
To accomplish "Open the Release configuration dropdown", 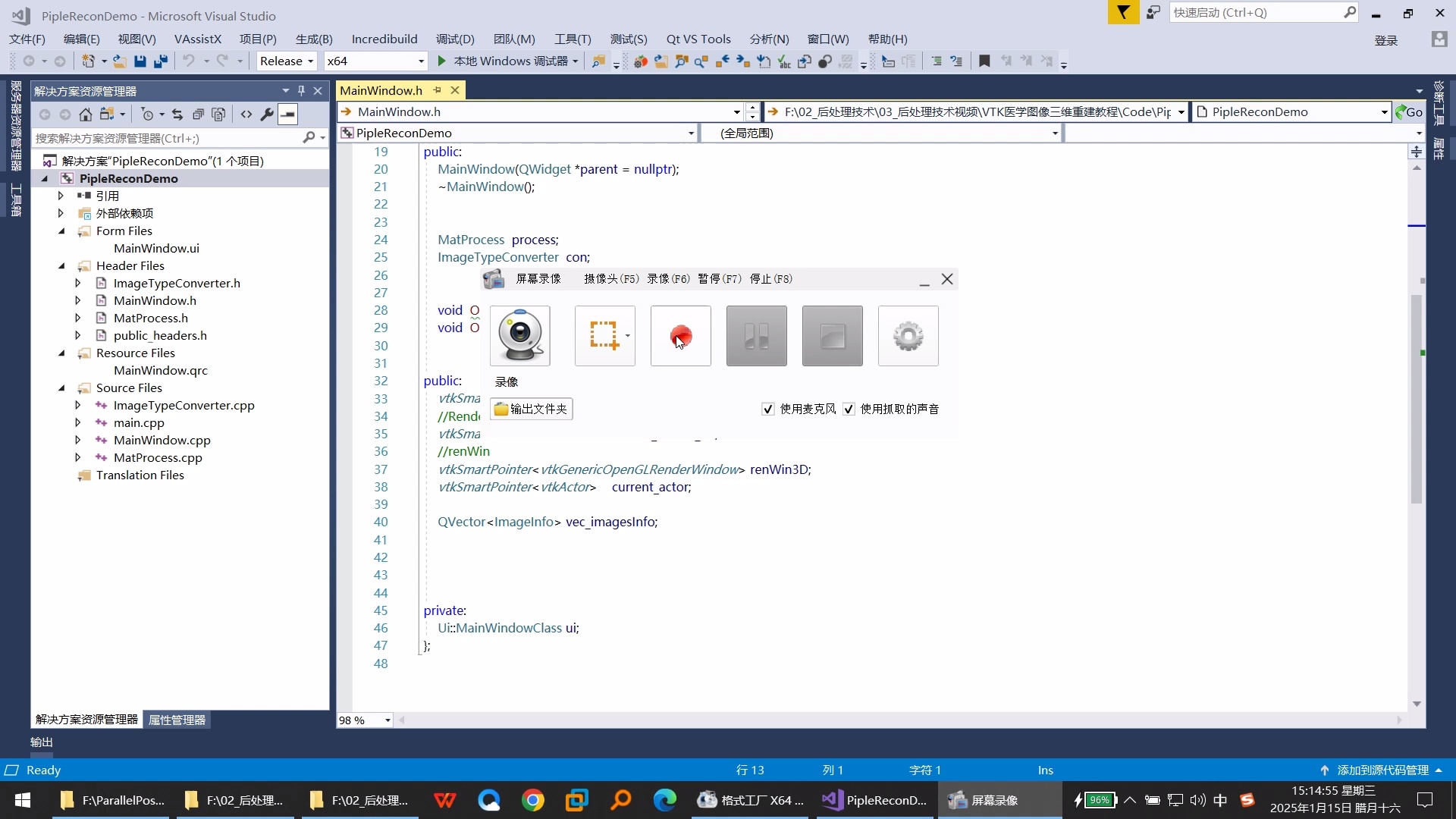I will pyautogui.click(x=287, y=61).
